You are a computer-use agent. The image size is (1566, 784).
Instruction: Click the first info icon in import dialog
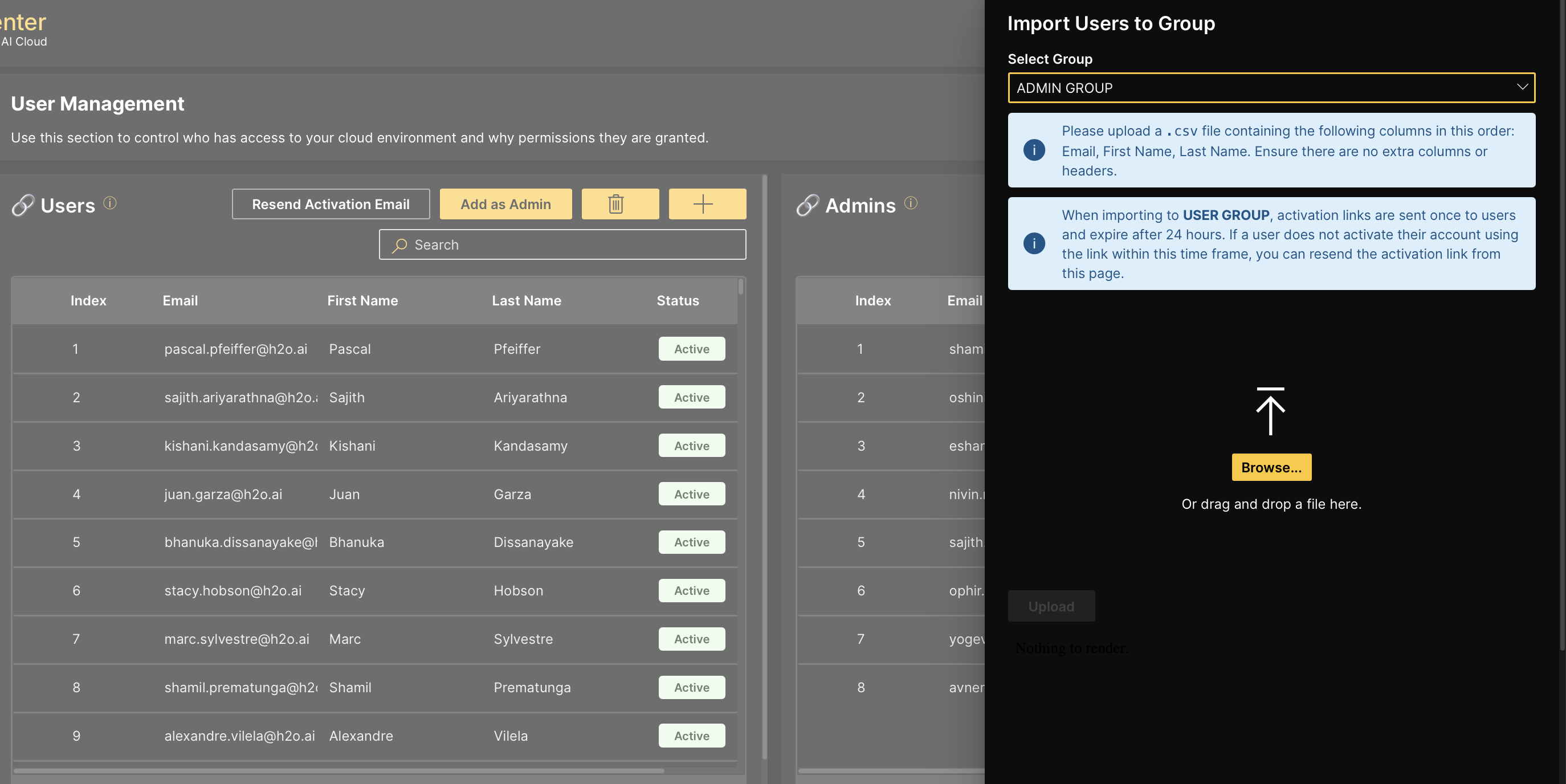tap(1034, 150)
